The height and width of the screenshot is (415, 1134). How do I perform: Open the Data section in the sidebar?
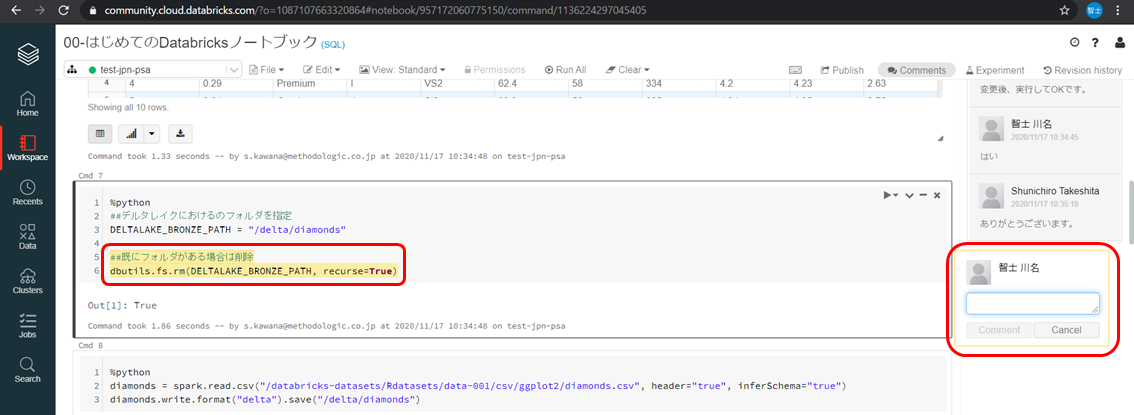27,236
